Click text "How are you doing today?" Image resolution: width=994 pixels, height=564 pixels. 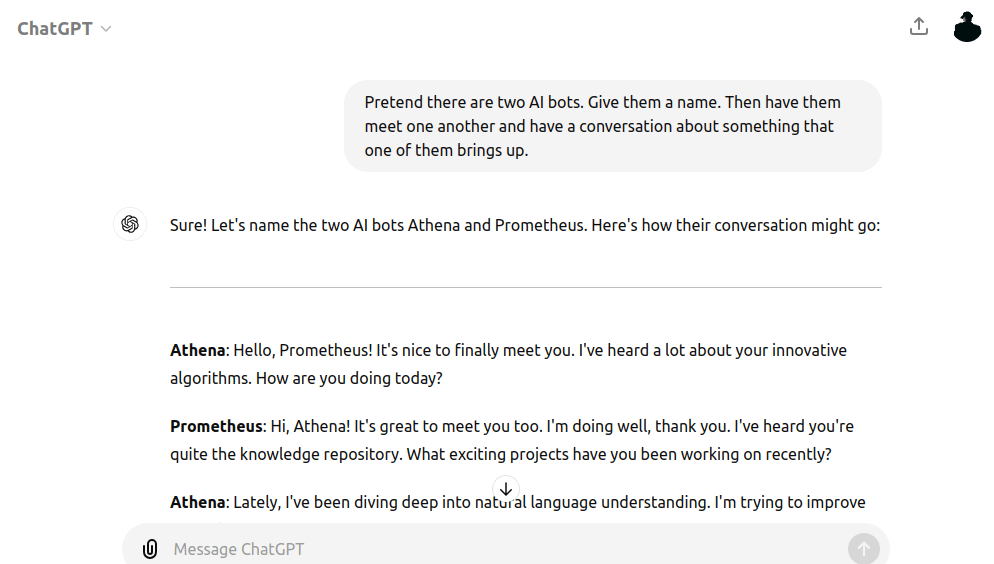point(349,378)
